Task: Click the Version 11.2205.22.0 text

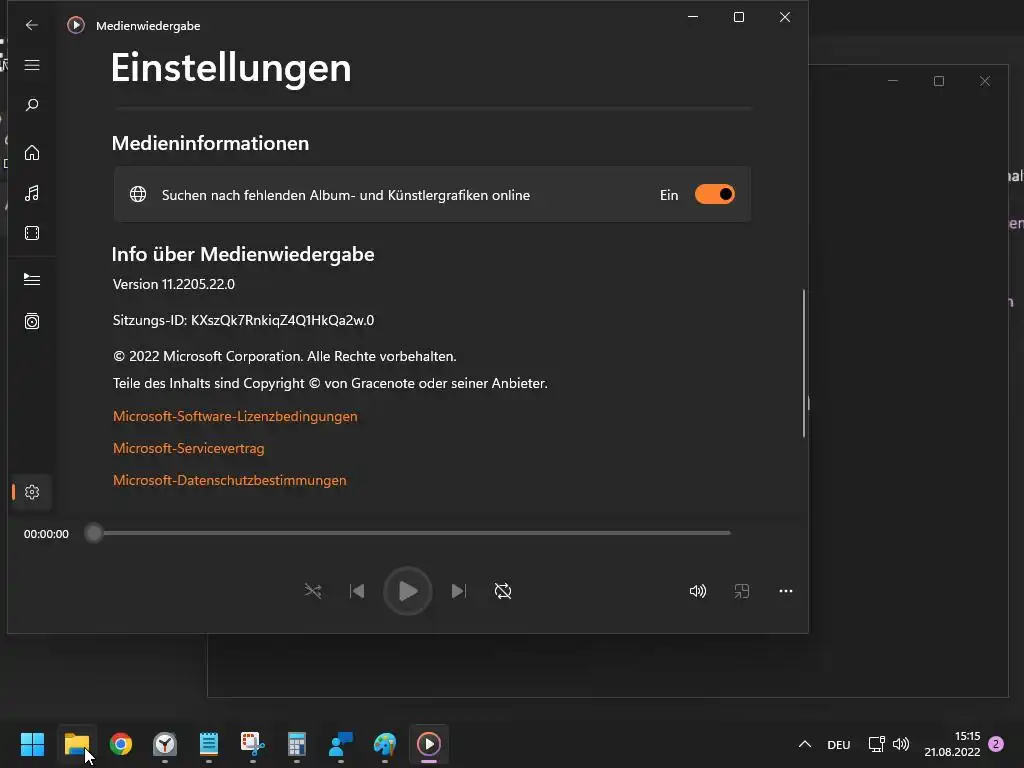Action: click(174, 284)
